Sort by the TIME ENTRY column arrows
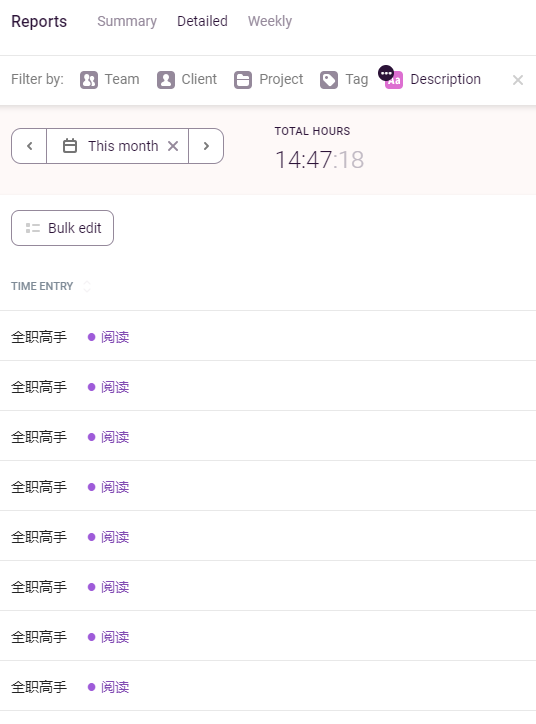 (87, 287)
